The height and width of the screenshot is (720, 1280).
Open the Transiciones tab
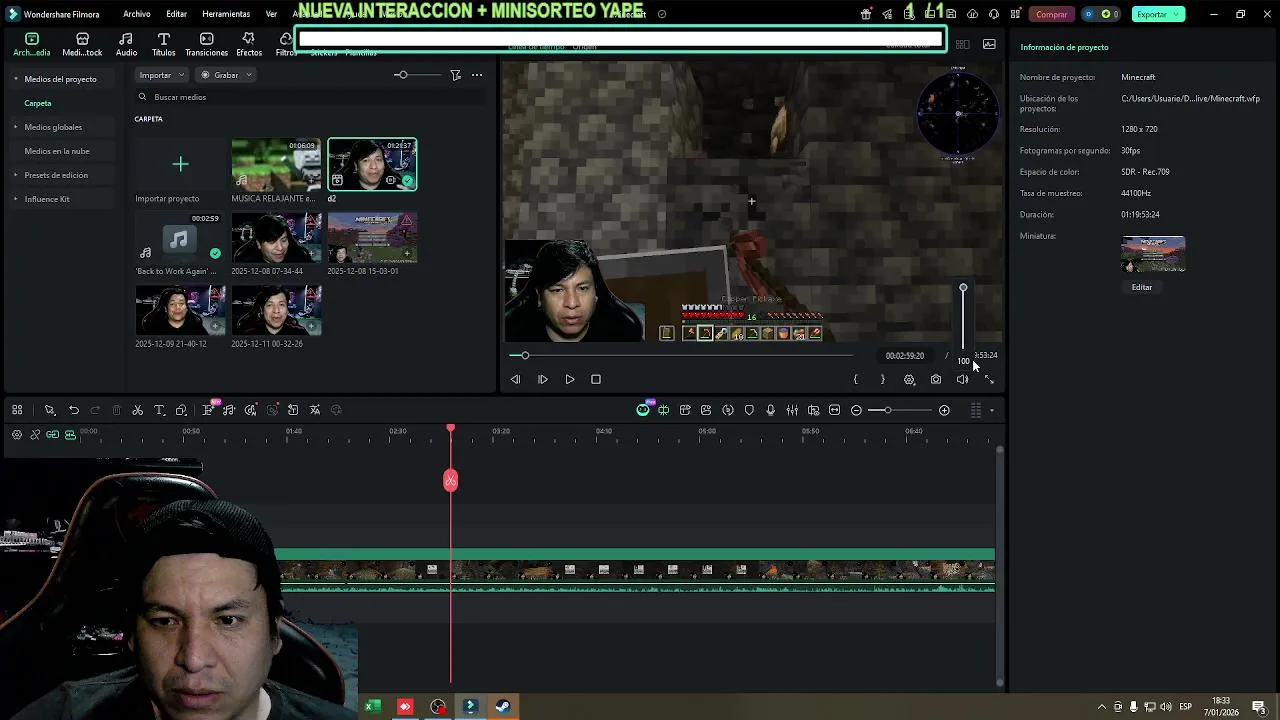pos(206,44)
